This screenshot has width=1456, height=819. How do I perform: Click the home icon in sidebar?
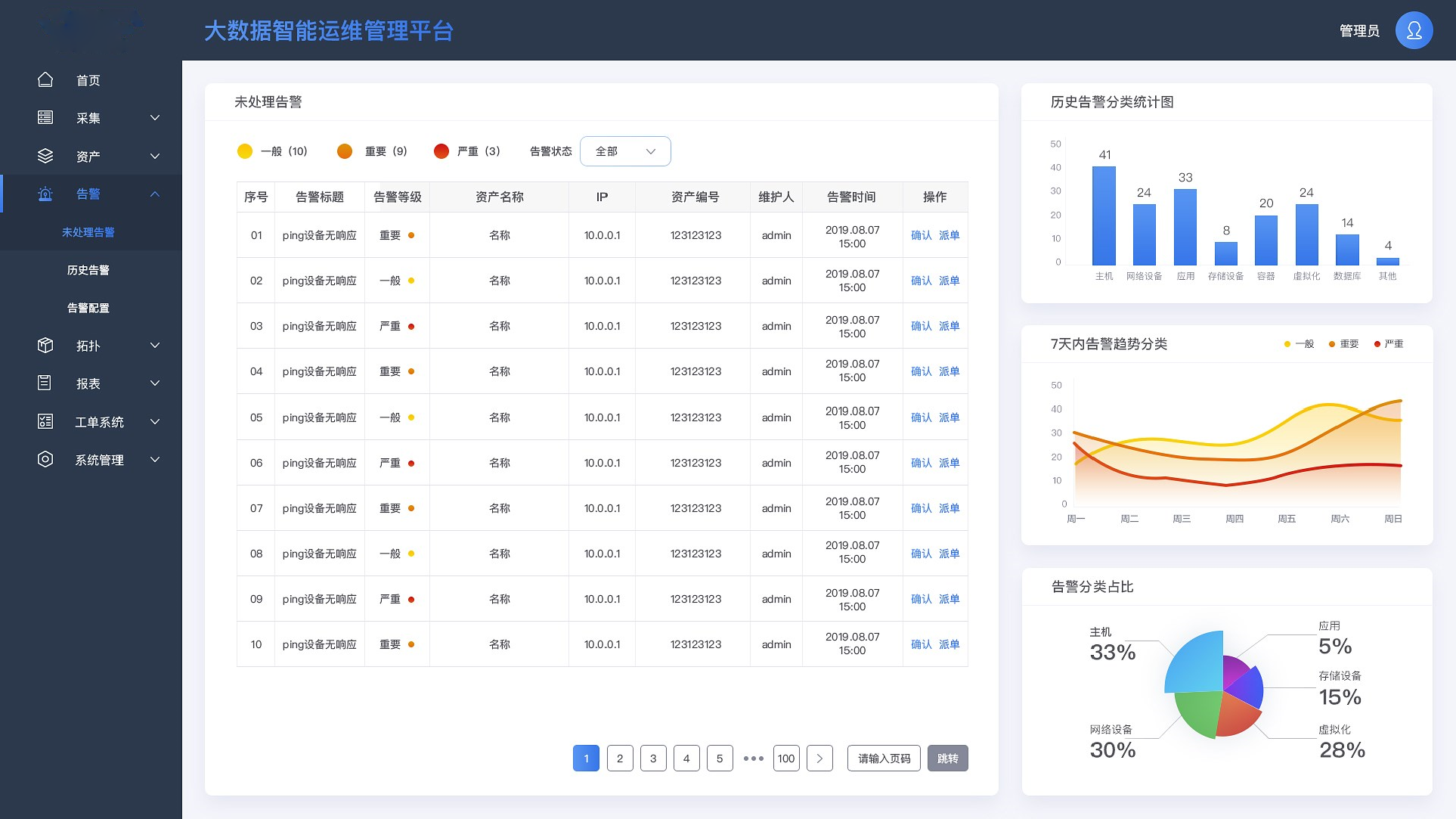(45, 79)
